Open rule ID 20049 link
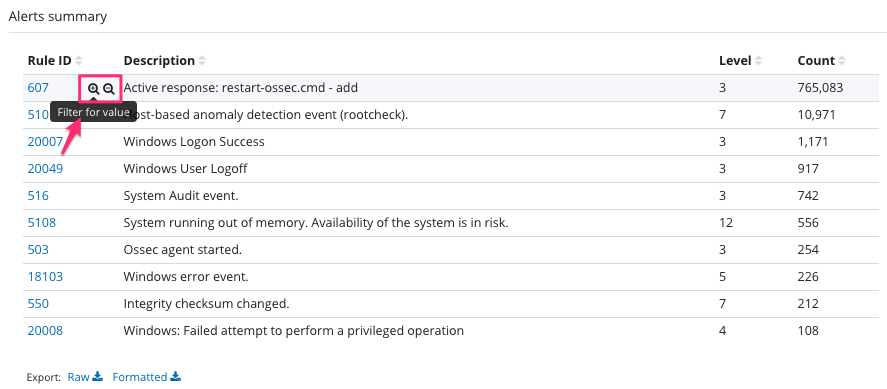 [45, 168]
